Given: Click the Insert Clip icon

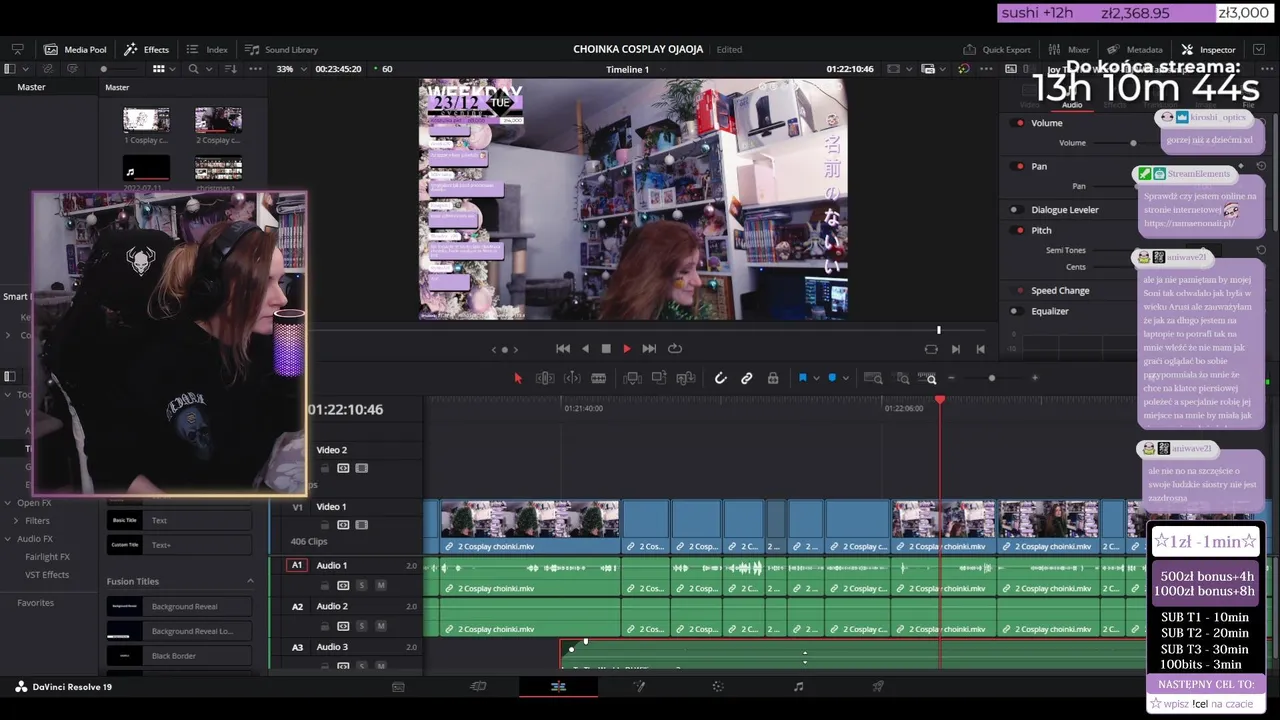Looking at the screenshot, I should [x=632, y=378].
